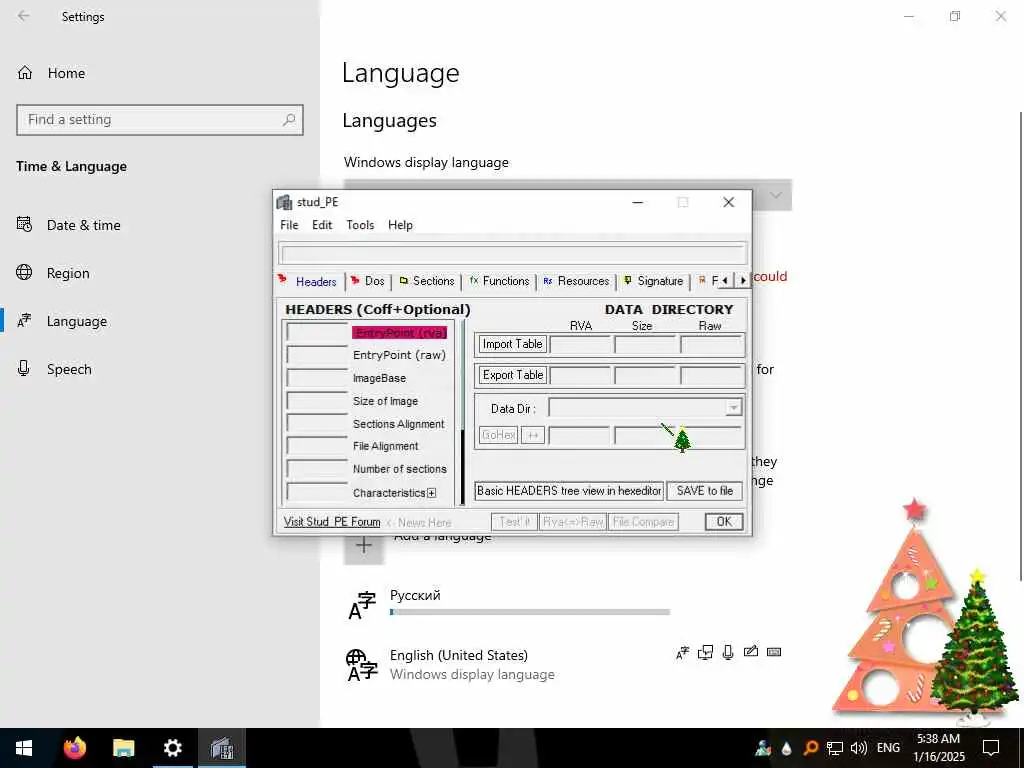This screenshot has height=768, width=1024.
Task: Click the search magnifier icon in Settings
Action: tap(289, 120)
